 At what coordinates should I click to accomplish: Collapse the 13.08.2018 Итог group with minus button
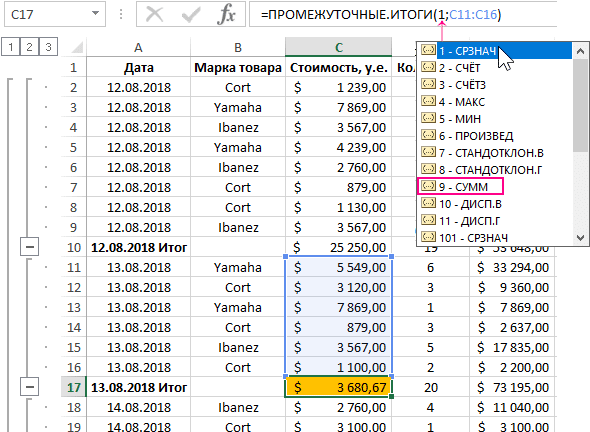click(29, 387)
